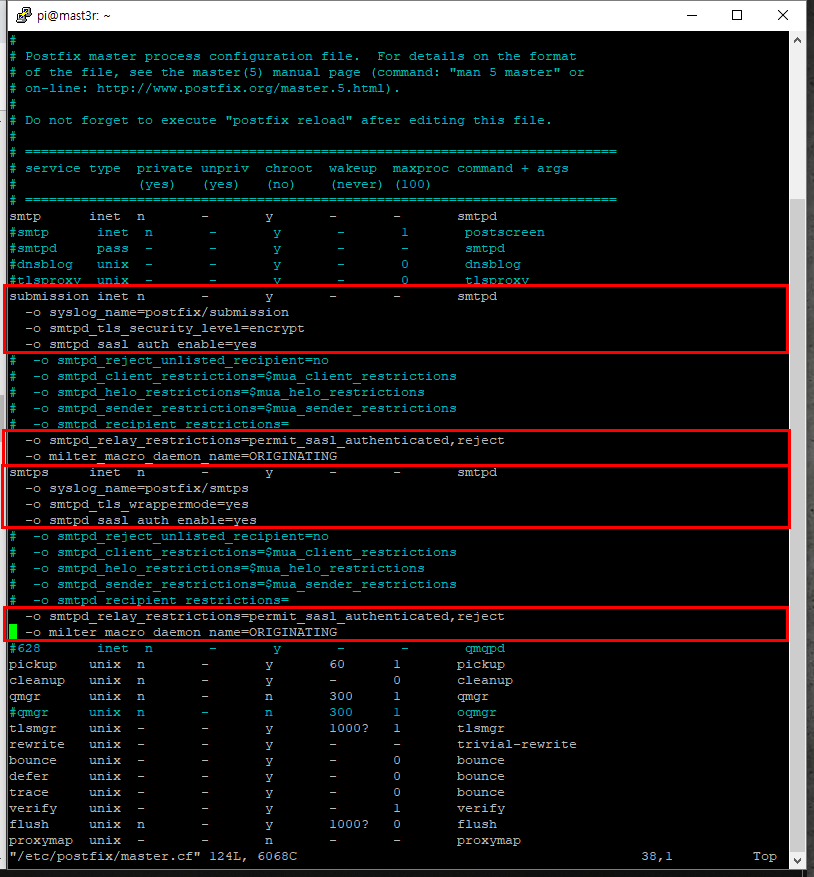Screen dimensions: 814x877
Task: Click the scrollbar up arrow
Action: pos(797,40)
